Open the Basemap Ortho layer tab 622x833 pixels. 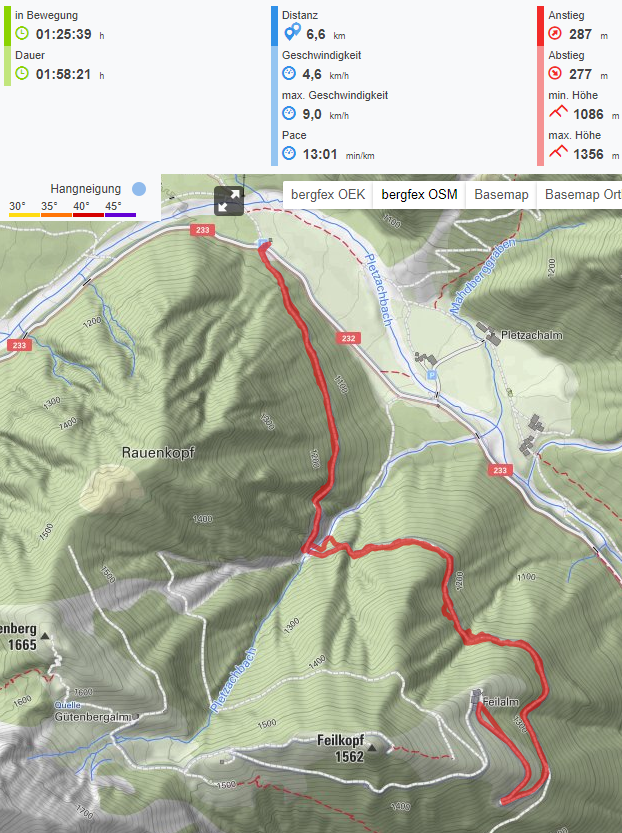[x=582, y=194]
